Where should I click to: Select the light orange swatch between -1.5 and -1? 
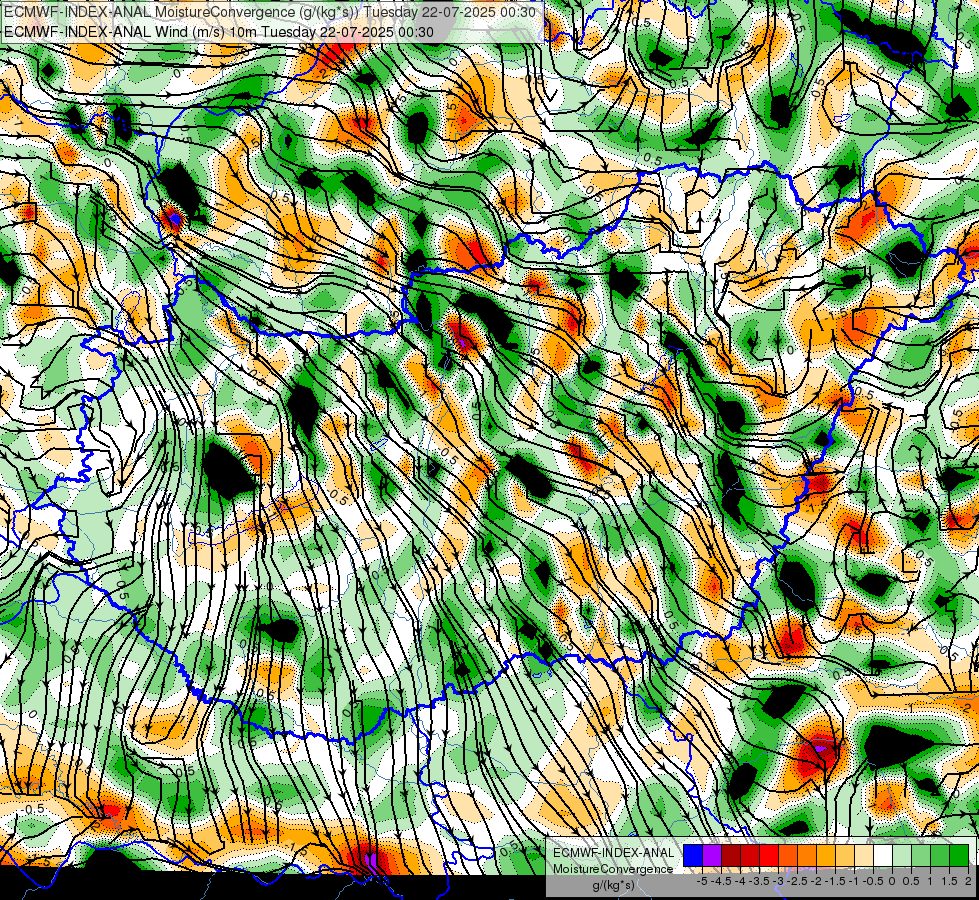point(845,855)
